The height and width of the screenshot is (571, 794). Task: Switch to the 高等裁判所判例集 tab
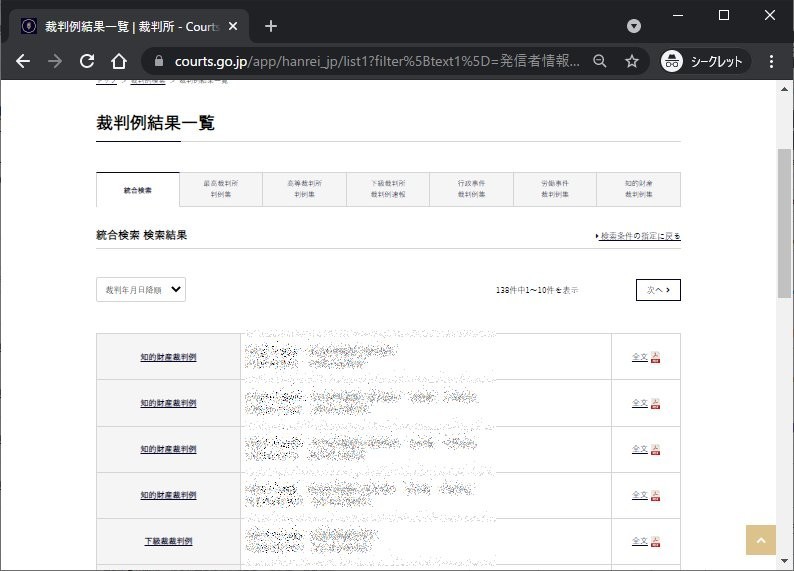(304, 189)
